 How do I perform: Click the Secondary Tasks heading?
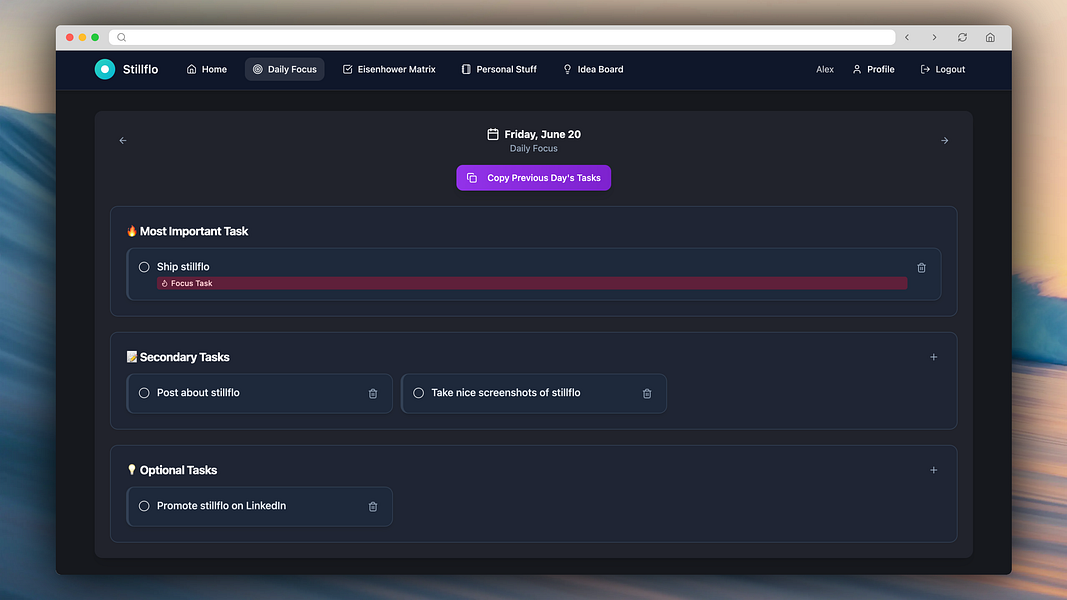184,357
